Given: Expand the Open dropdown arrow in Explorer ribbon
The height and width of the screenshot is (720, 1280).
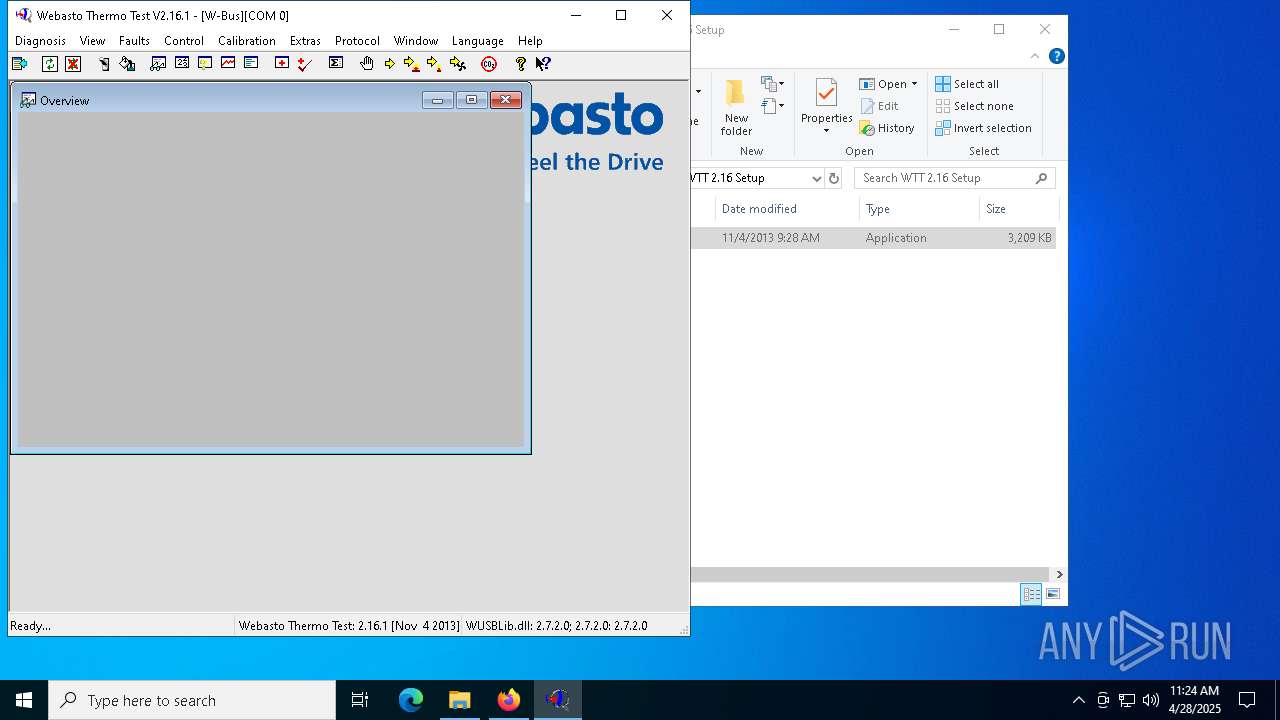Looking at the screenshot, I should [x=914, y=84].
